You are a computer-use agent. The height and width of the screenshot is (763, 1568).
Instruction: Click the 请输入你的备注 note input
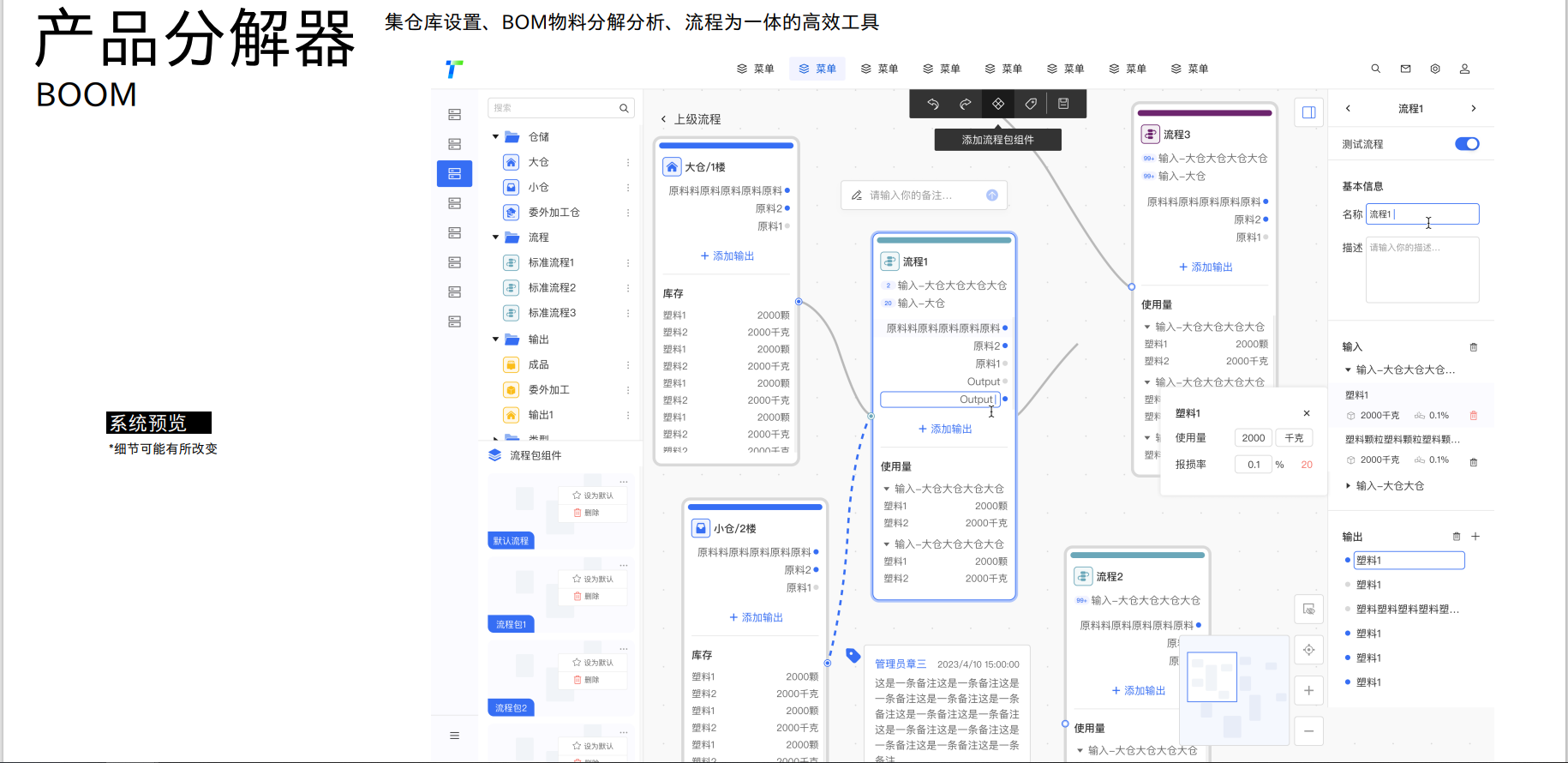[x=924, y=195]
